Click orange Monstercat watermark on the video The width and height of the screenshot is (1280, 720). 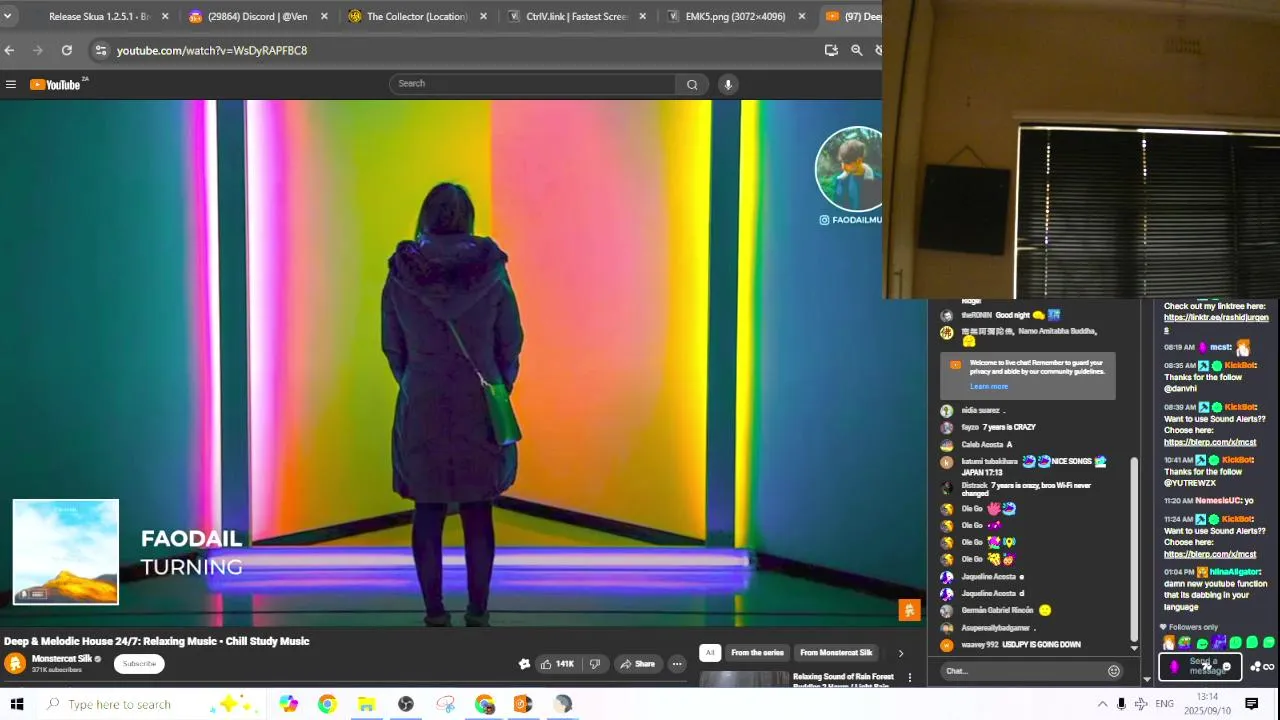click(x=909, y=610)
